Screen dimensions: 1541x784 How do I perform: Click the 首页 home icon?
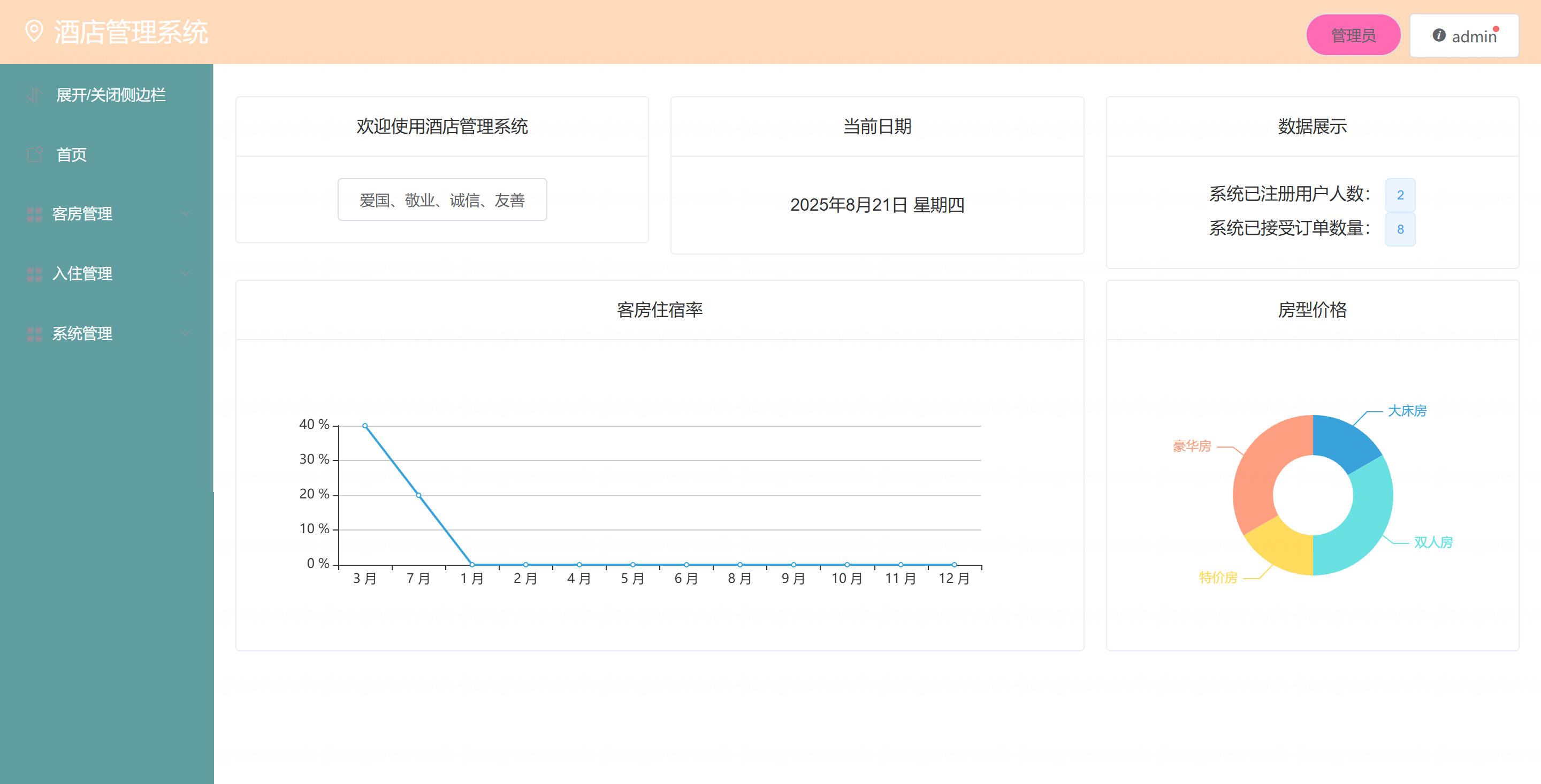tap(35, 155)
